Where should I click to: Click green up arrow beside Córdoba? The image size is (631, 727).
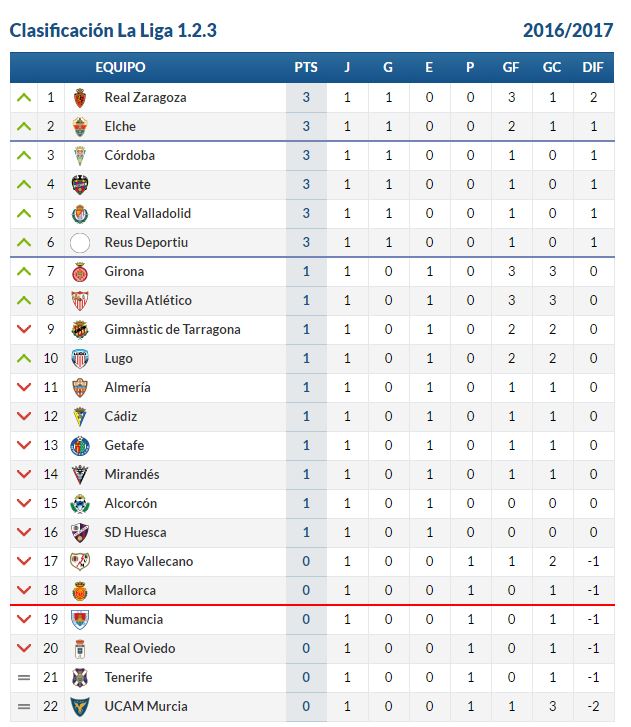tap(24, 155)
